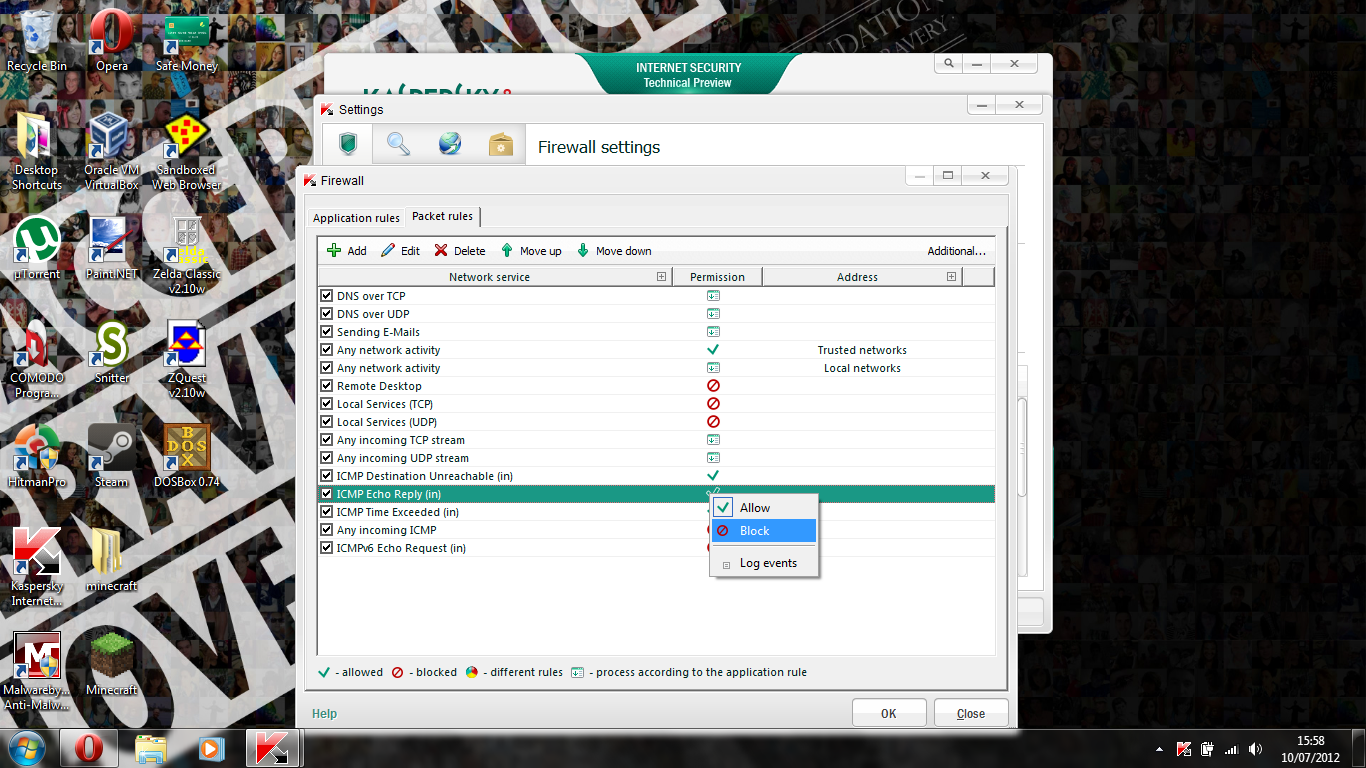Image resolution: width=1366 pixels, height=768 pixels.
Task: Click Local Services (TCP) blocked icon
Action: [x=713, y=404]
